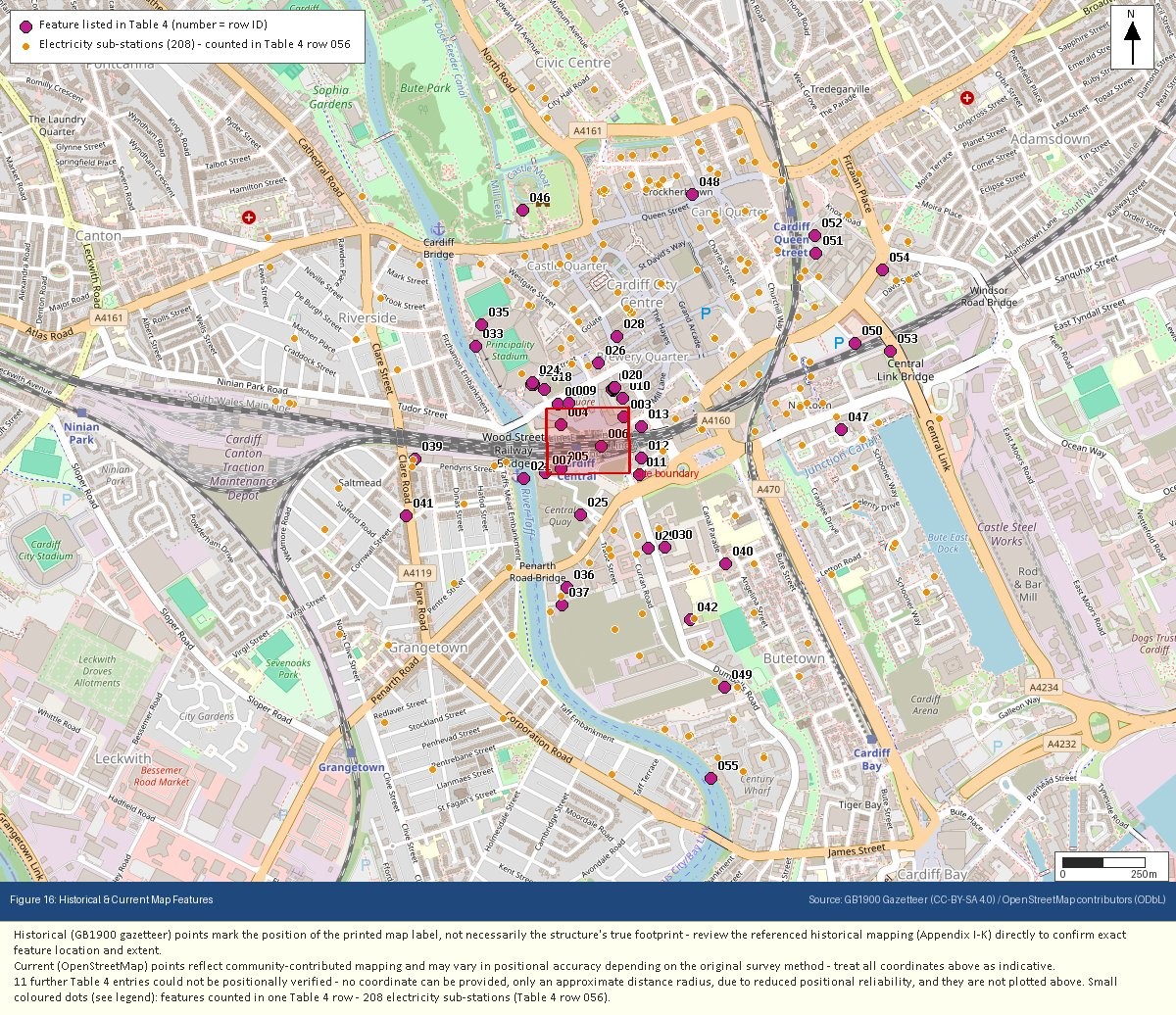Click the feature marker numbered 012
This screenshot has width=1176, height=1015.
(x=641, y=458)
